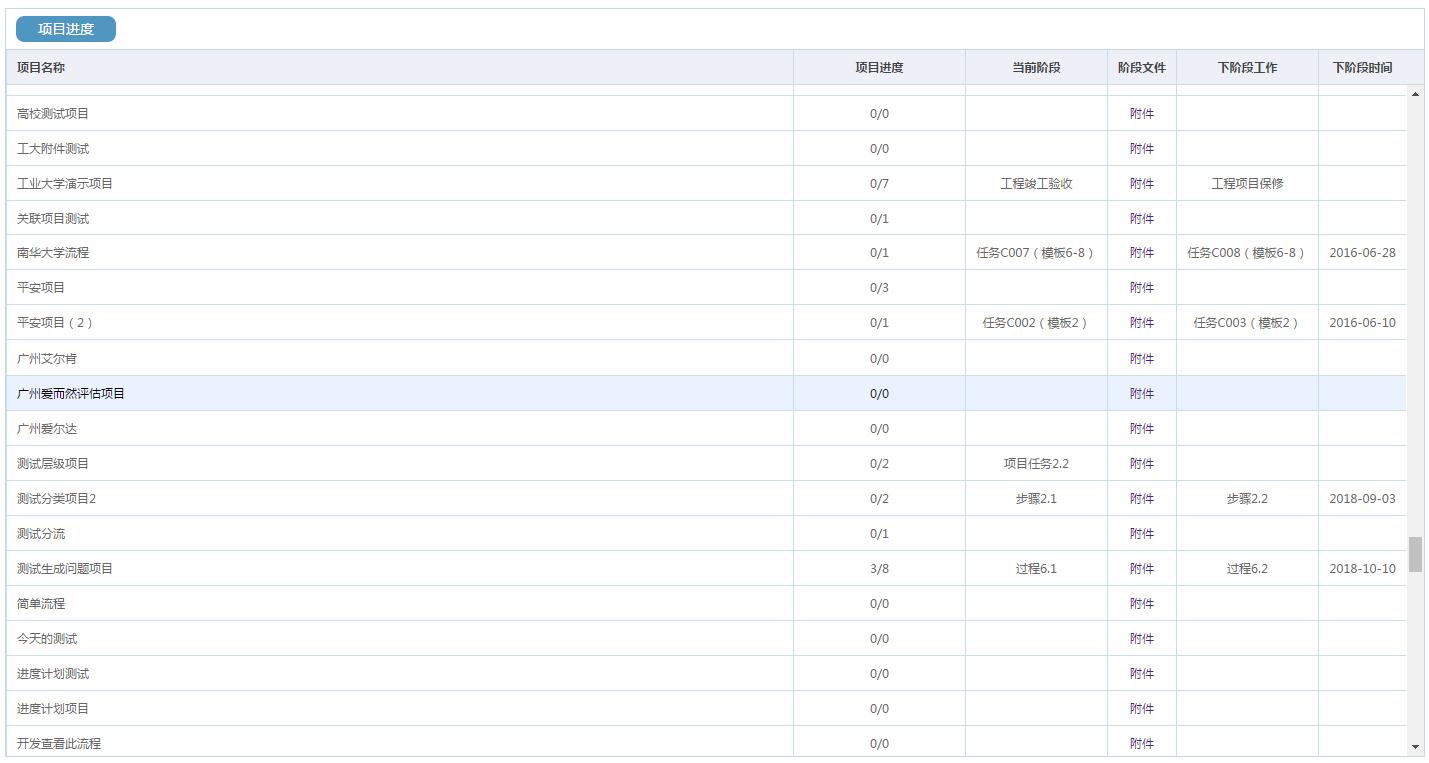The width and height of the screenshot is (1429, 763).
Task: Click the 项目进度 tab button
Action: pyautogui.click(x=66, y=29)
